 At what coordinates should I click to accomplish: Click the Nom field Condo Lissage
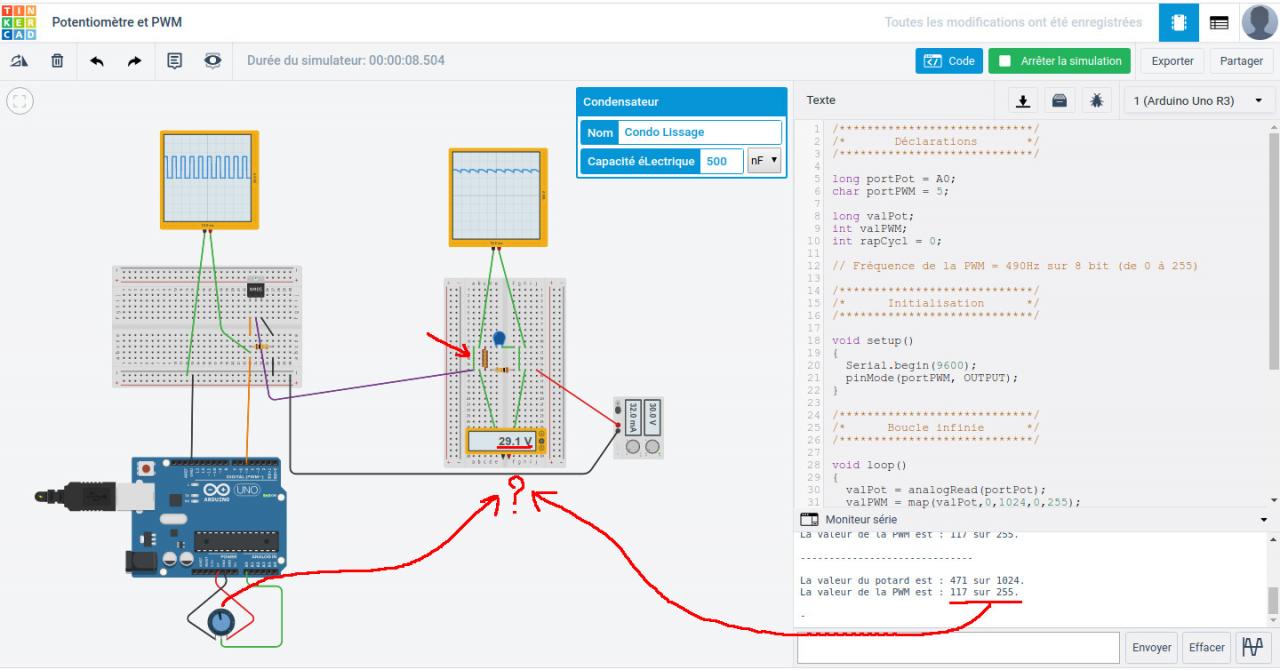tap(699, 132)
